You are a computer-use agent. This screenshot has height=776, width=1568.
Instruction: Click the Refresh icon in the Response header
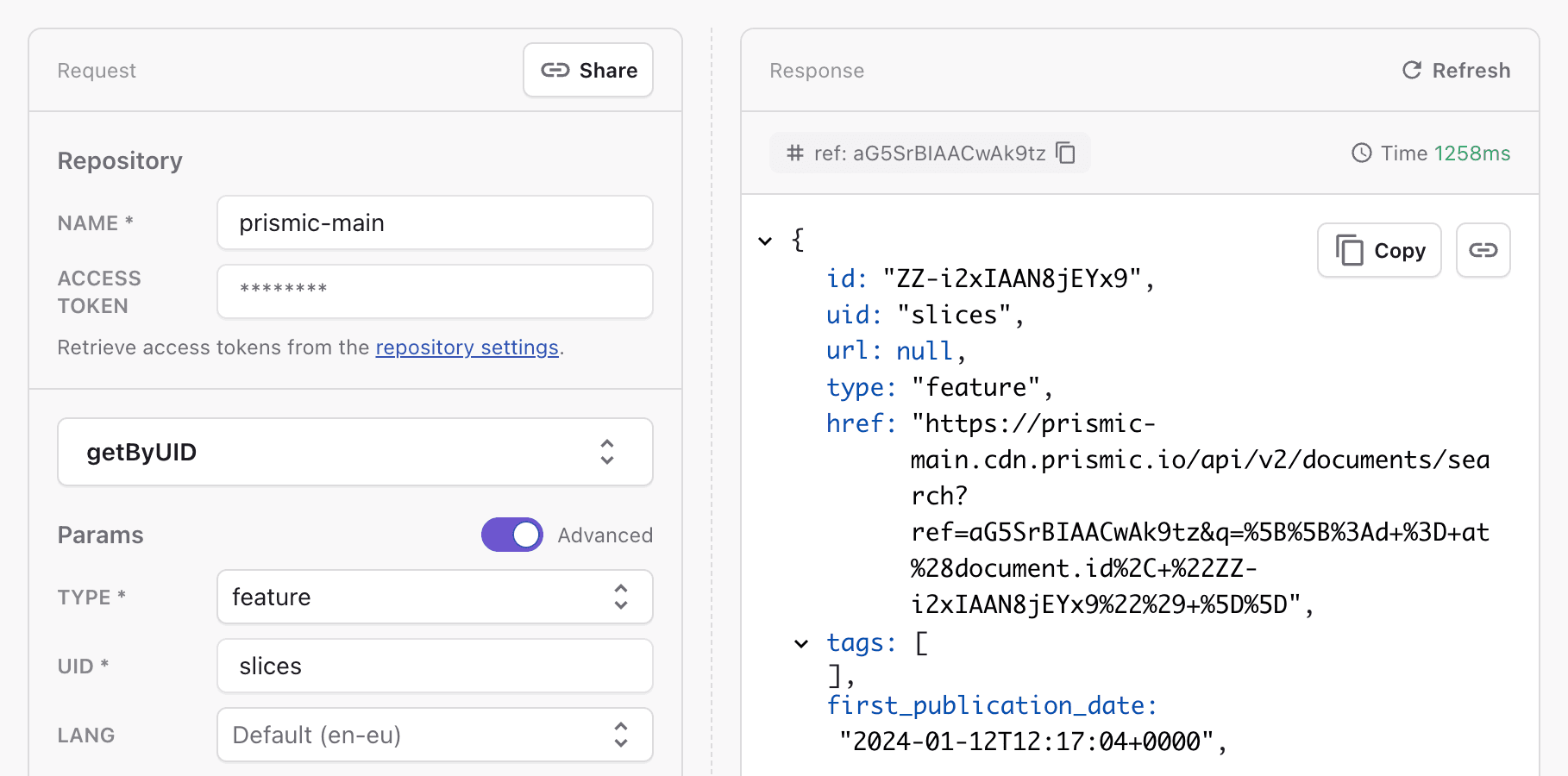click(1411, 71)
